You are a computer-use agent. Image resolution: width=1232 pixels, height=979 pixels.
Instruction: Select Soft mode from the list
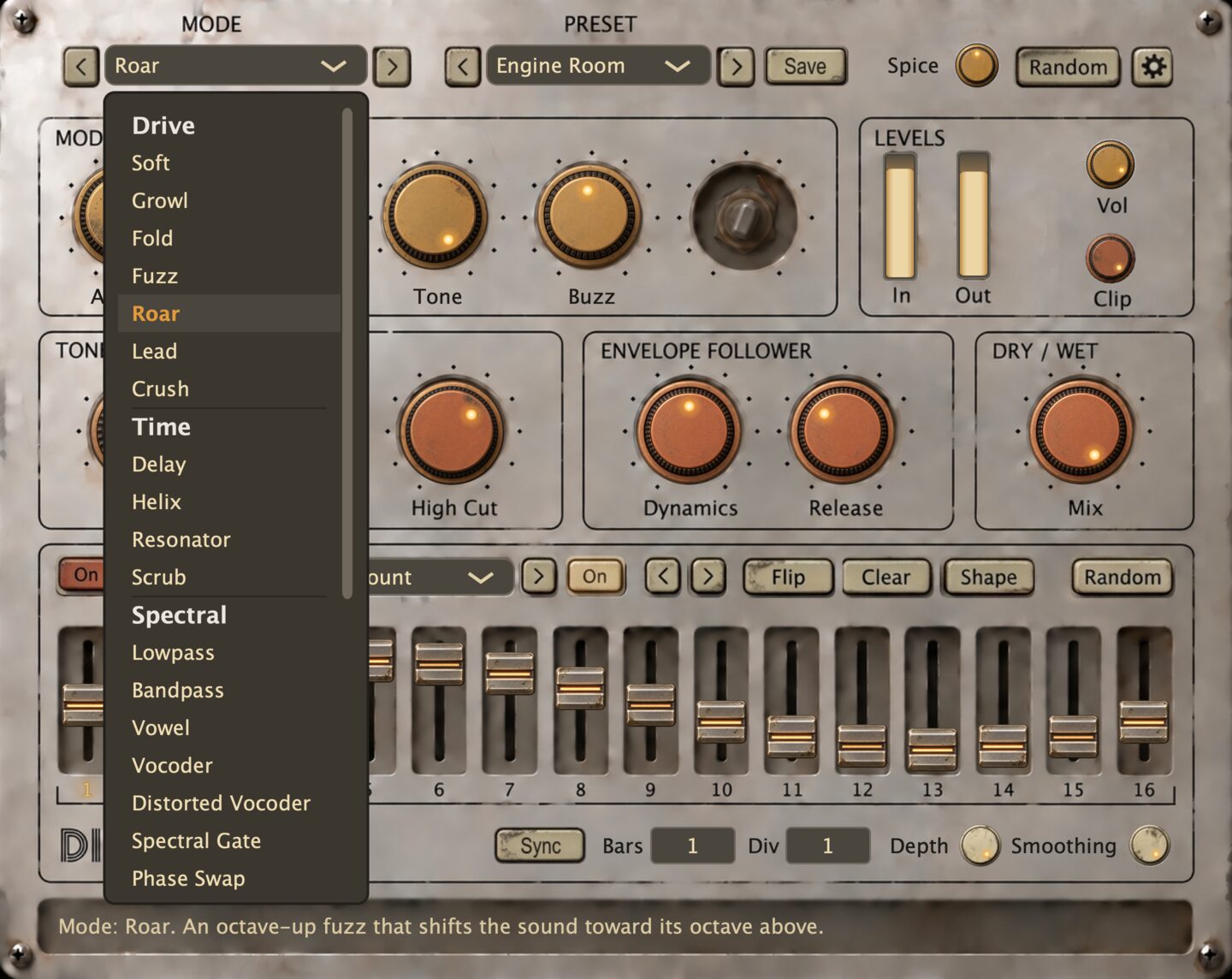[x=229, y=163]
